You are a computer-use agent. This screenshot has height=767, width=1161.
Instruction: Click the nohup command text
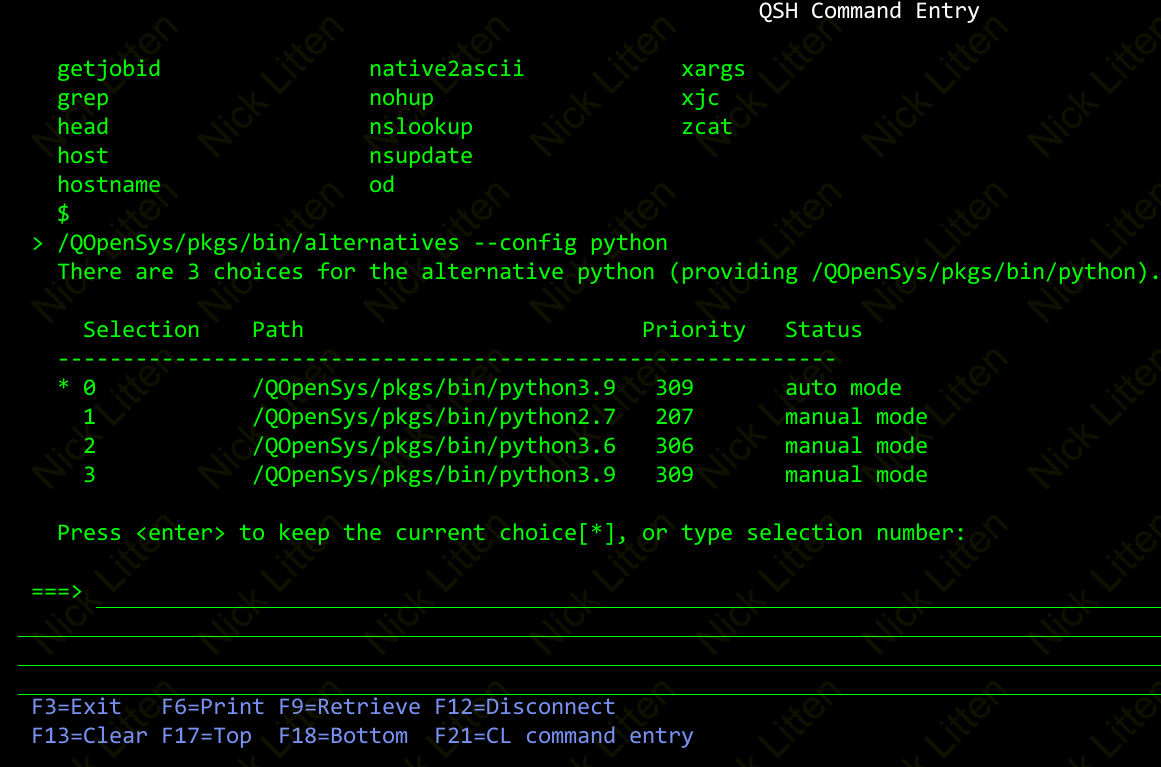point(401,98)
